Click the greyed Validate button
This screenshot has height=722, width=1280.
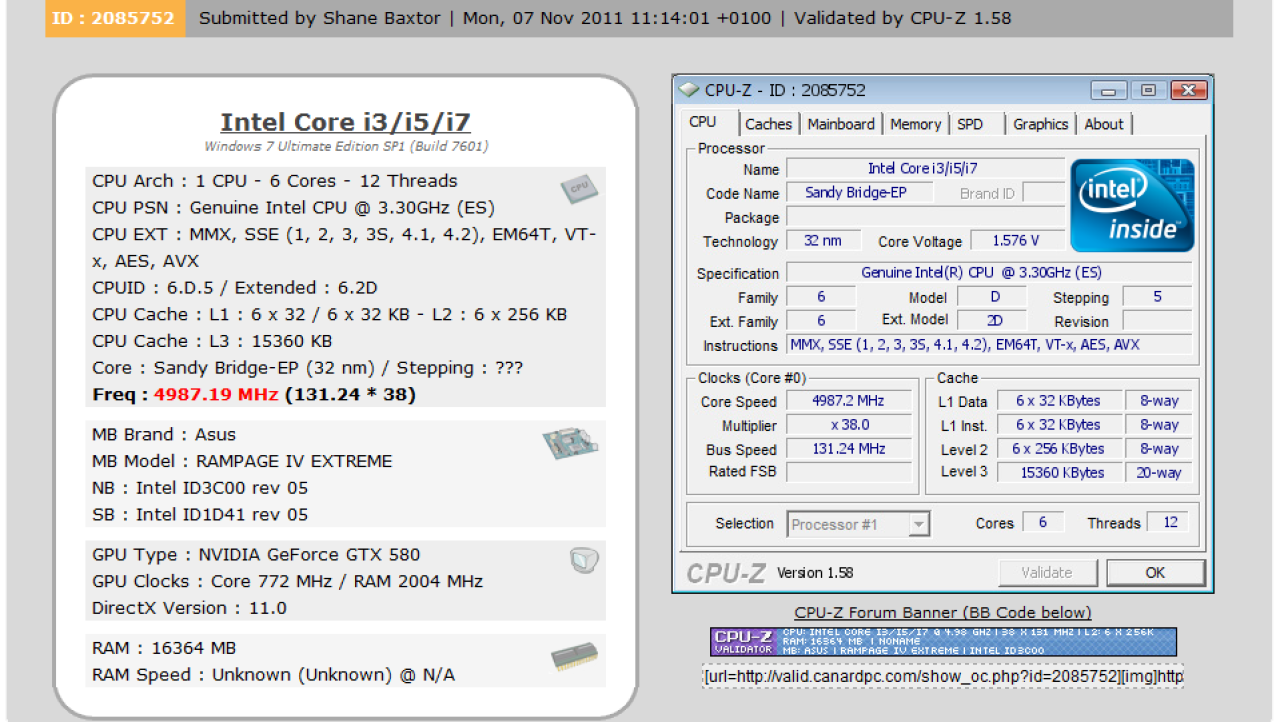tap(1046, 573)
